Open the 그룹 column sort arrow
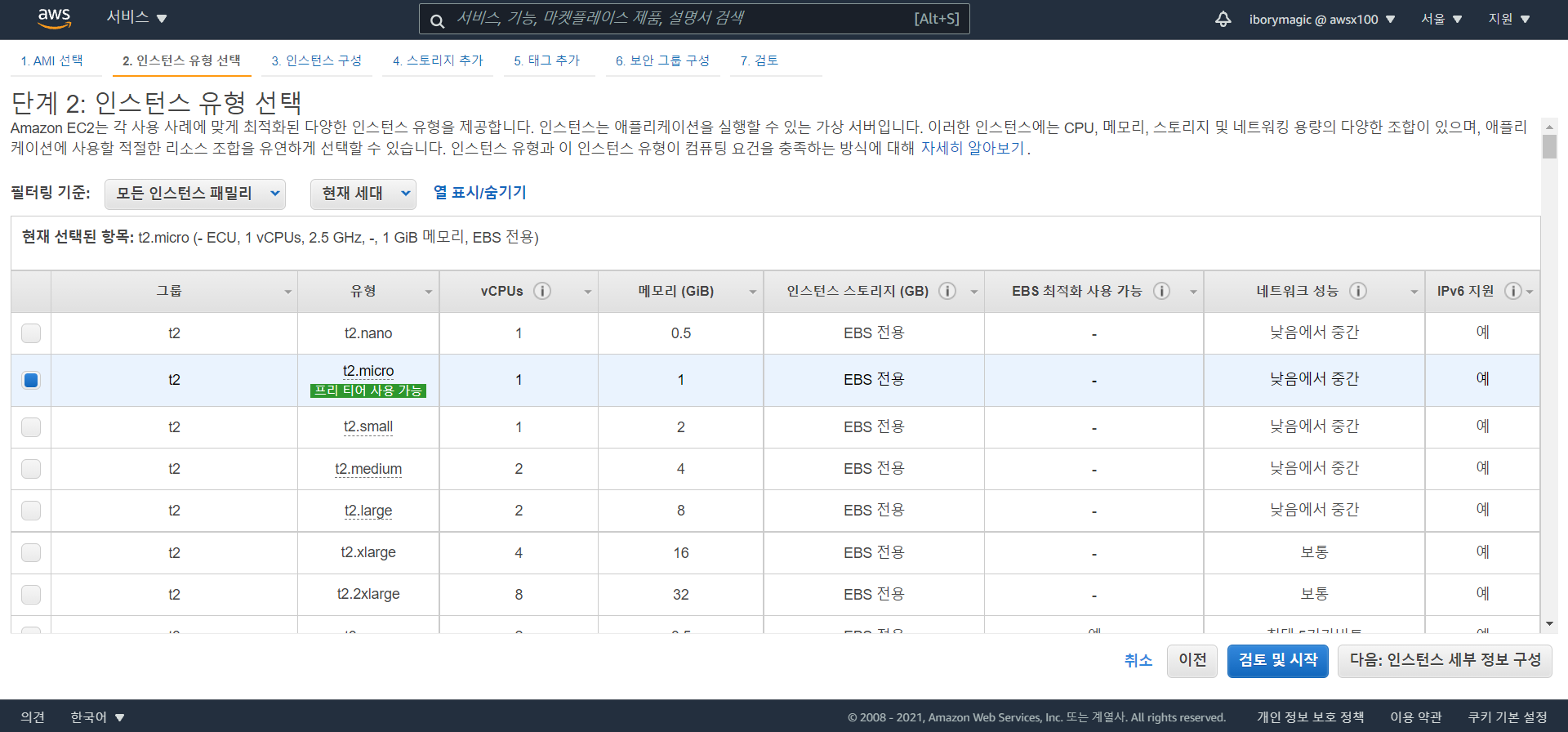Screen dimensions: 1568x732 coord(287,292)
